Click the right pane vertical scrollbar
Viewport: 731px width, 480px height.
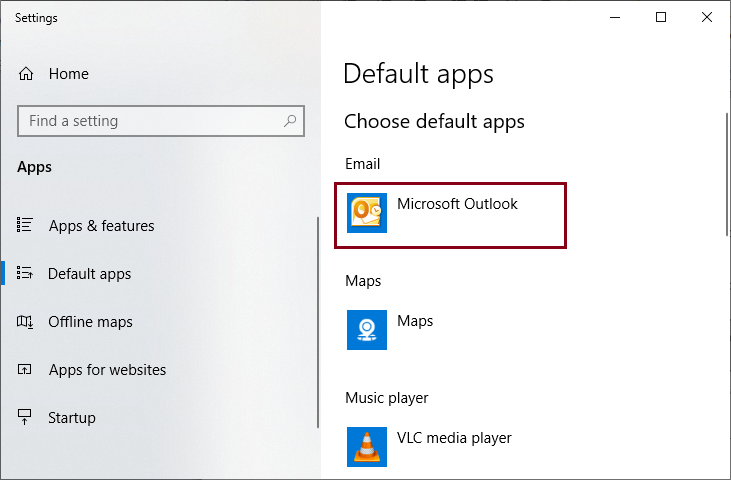click(727, 175)
